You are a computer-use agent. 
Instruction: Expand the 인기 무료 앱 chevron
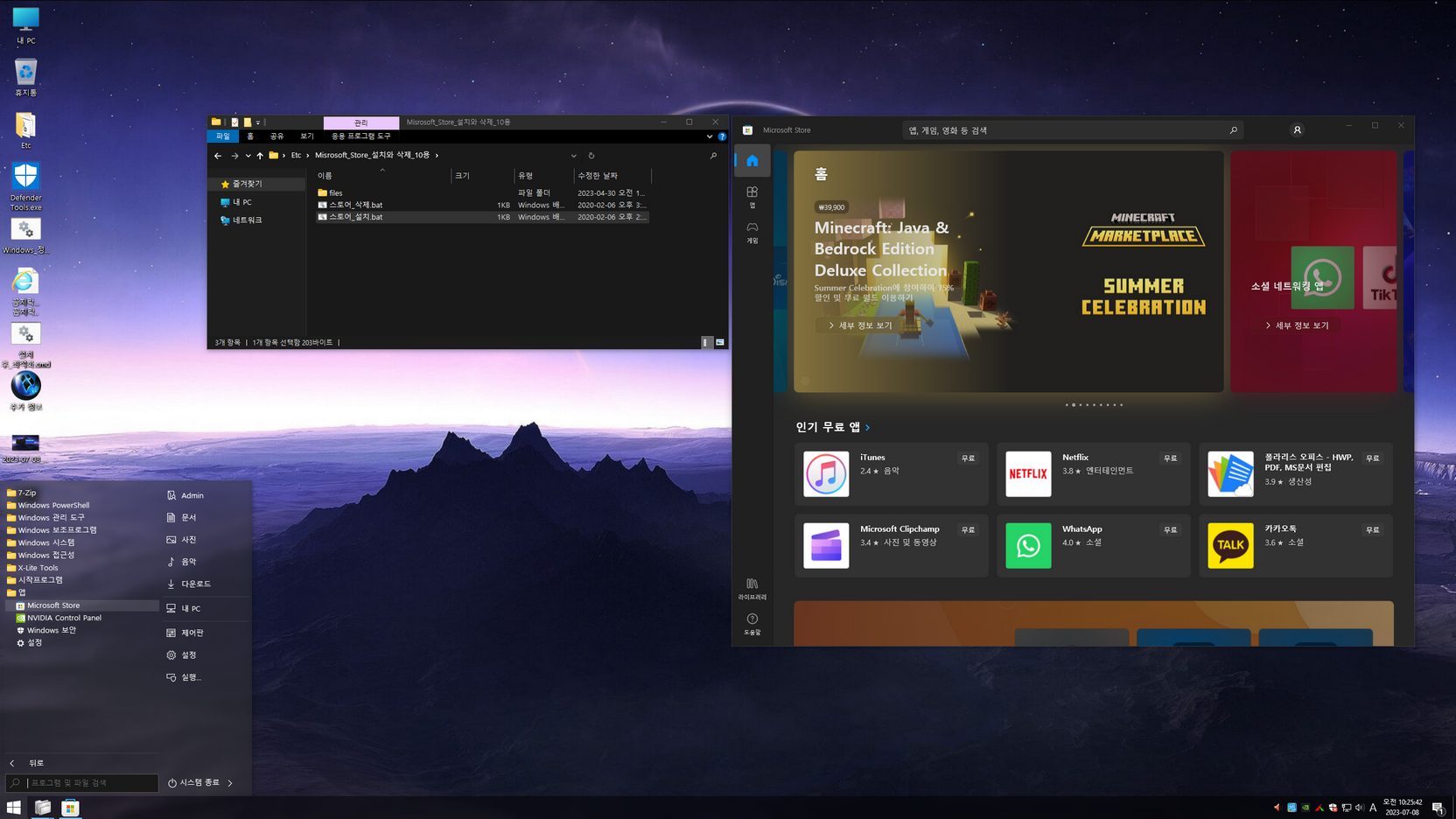[x=868, y=428]
